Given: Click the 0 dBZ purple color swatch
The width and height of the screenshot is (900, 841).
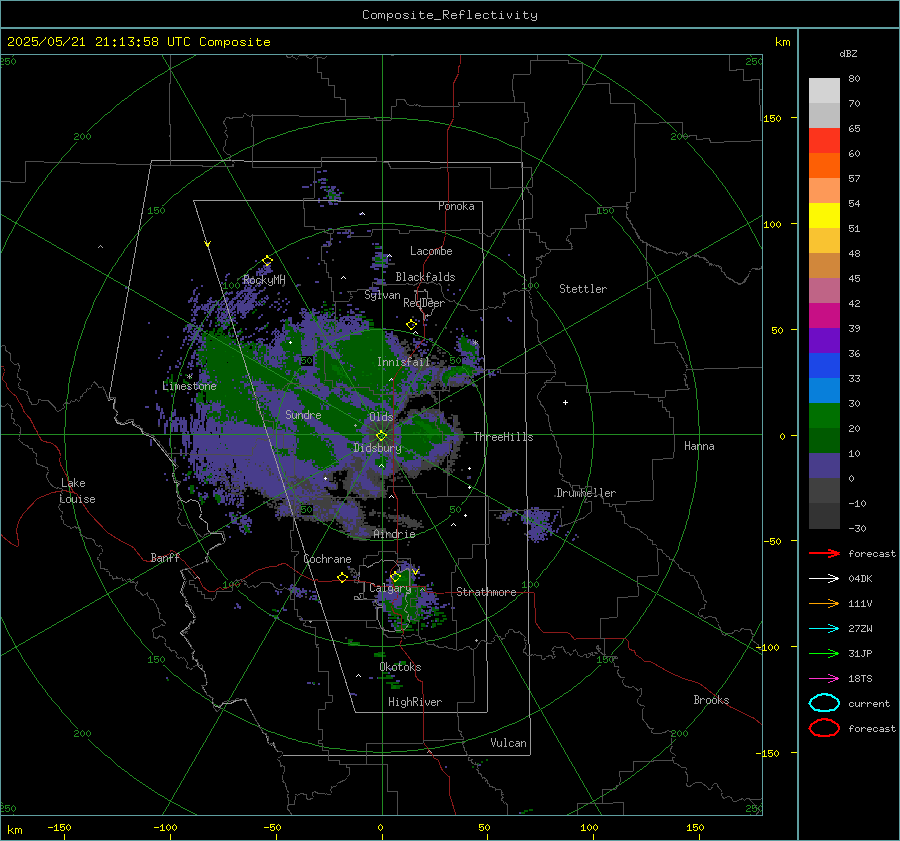Looking at the screenshot, I should (824, 466).
